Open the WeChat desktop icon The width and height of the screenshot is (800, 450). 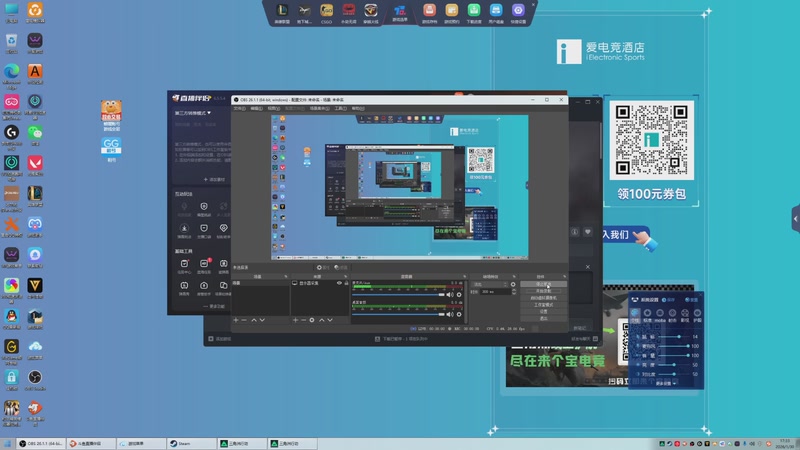(35, 133)
